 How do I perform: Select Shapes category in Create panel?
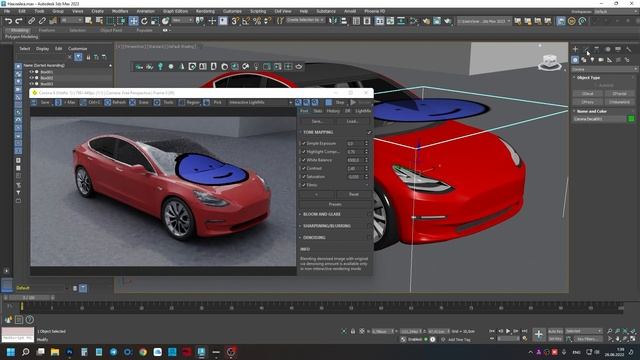[584, 60]
